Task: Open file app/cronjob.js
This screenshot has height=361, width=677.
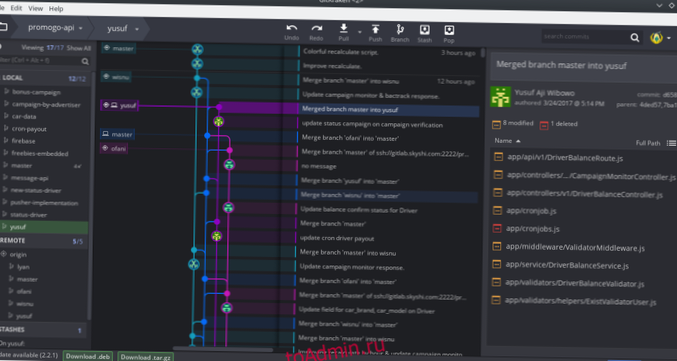Action: click(x=532, y=211)
